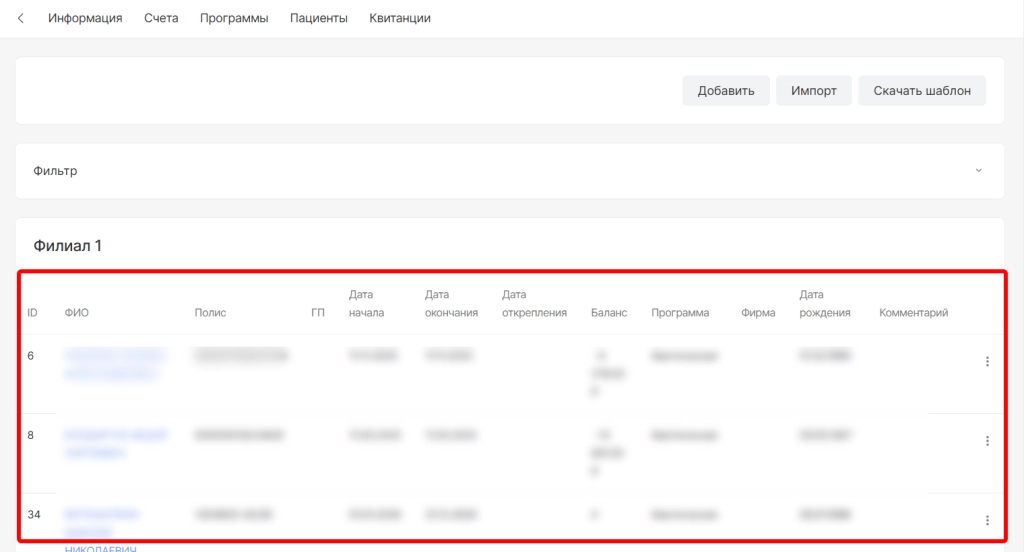Click the Дата рождения column header
This screenshot has height=552, width=1024.
pyautogui.click(x=824, y=303)
